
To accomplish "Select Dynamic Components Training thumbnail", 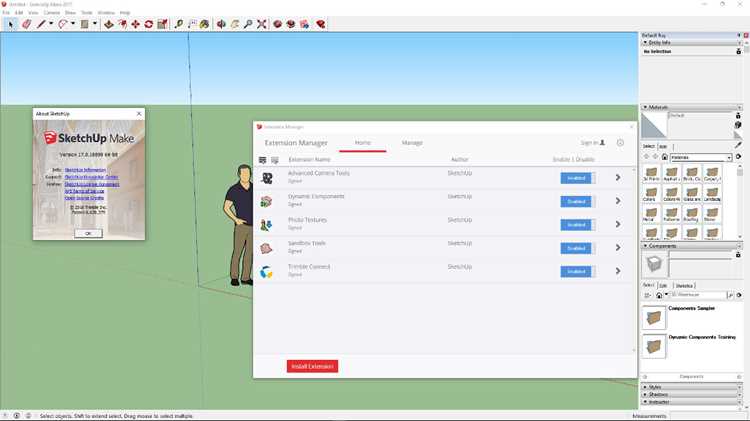I will (654, 346).
